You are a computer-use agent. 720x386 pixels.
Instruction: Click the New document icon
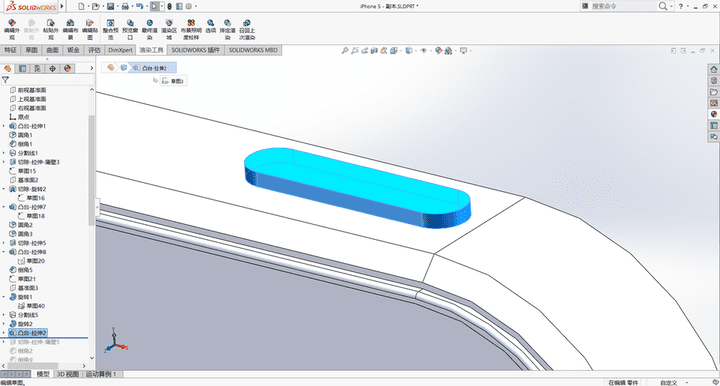click(x=81, y=6)
